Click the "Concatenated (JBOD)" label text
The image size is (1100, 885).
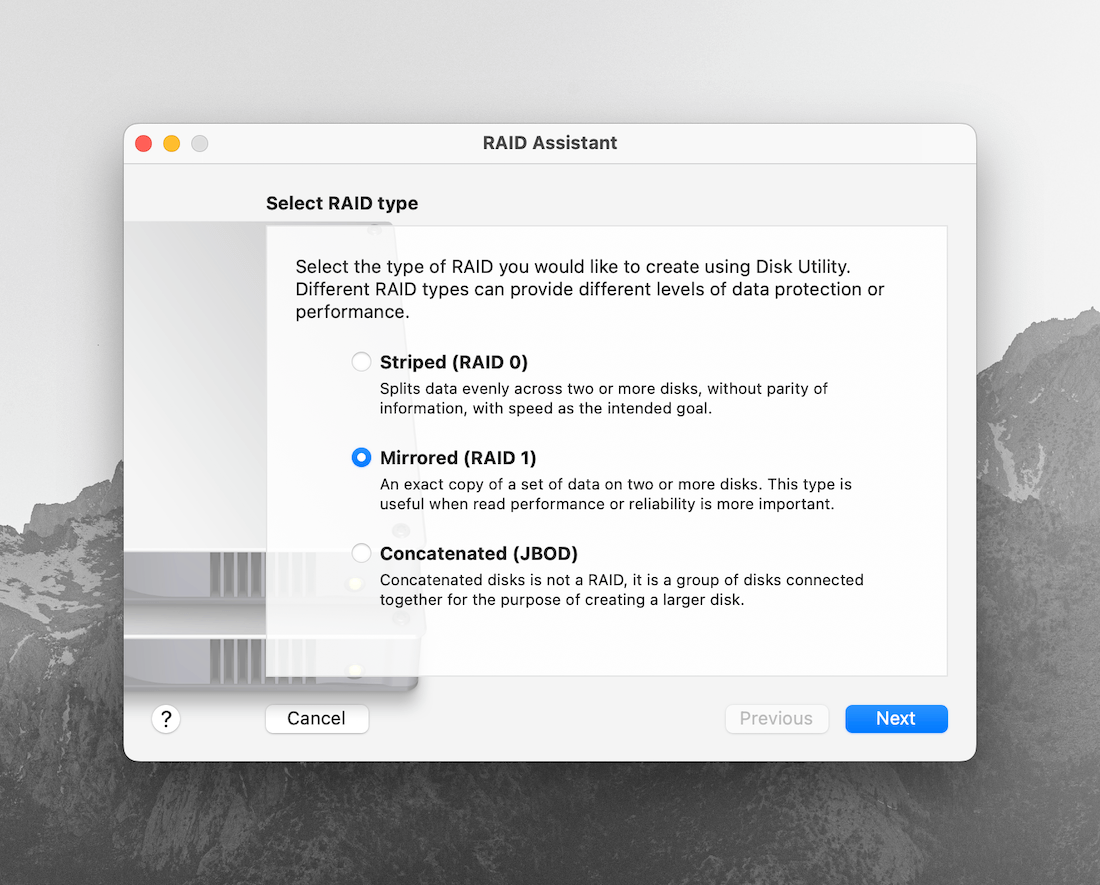(479, 553)
